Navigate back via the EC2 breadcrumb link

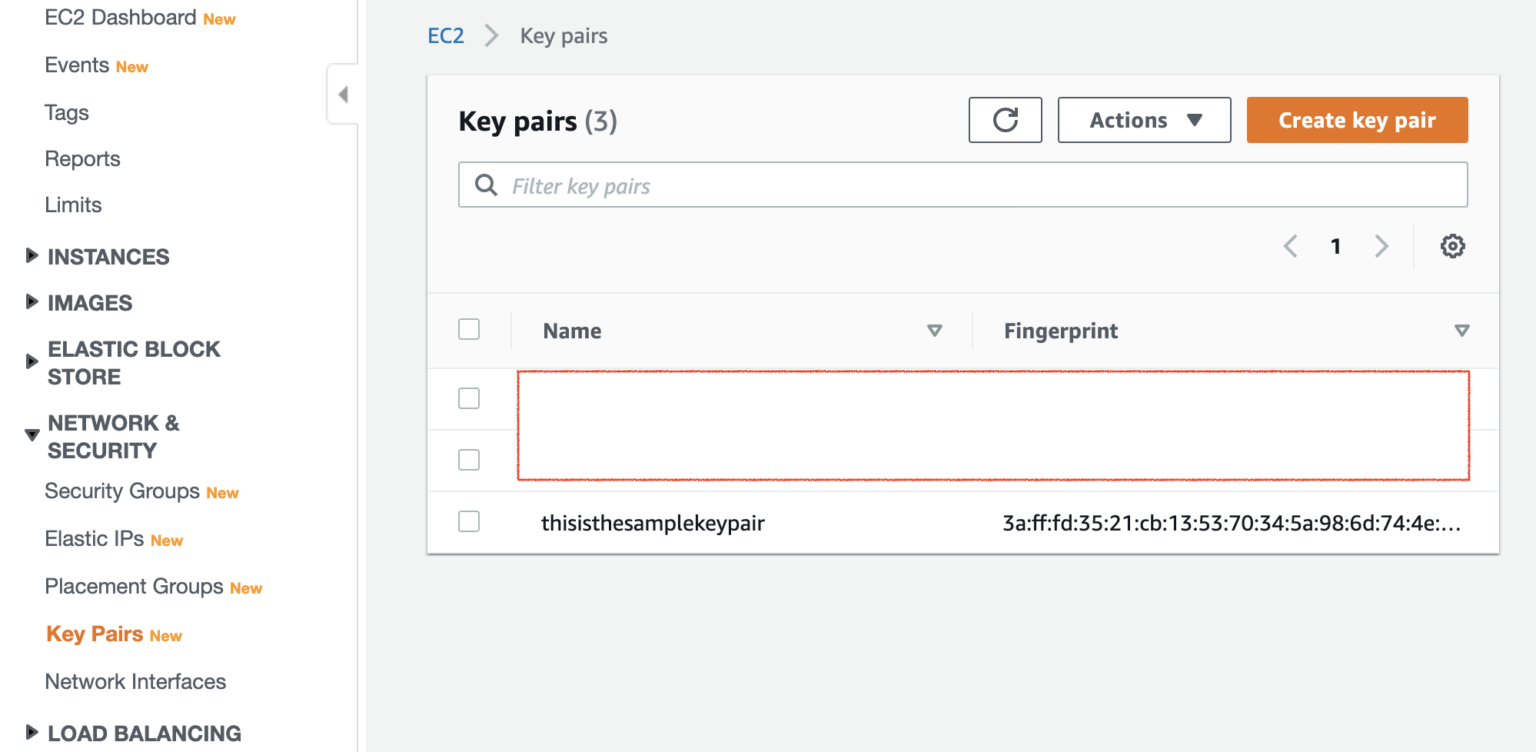tap(446, 35)
